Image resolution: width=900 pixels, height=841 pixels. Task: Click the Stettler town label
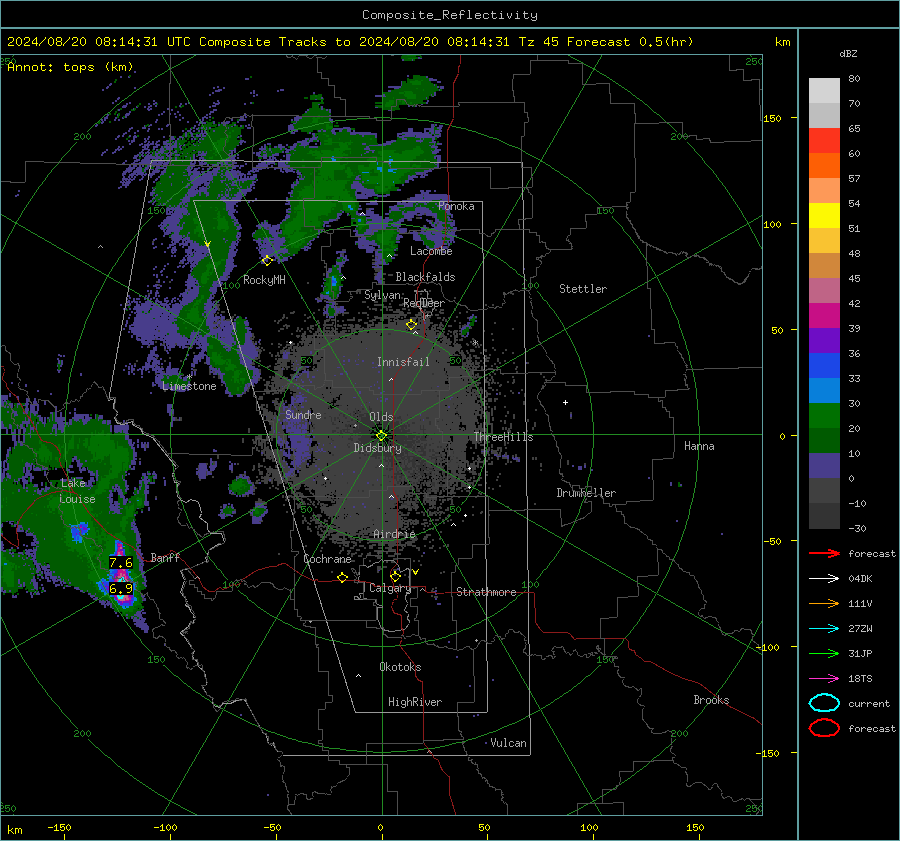point(583,289)
